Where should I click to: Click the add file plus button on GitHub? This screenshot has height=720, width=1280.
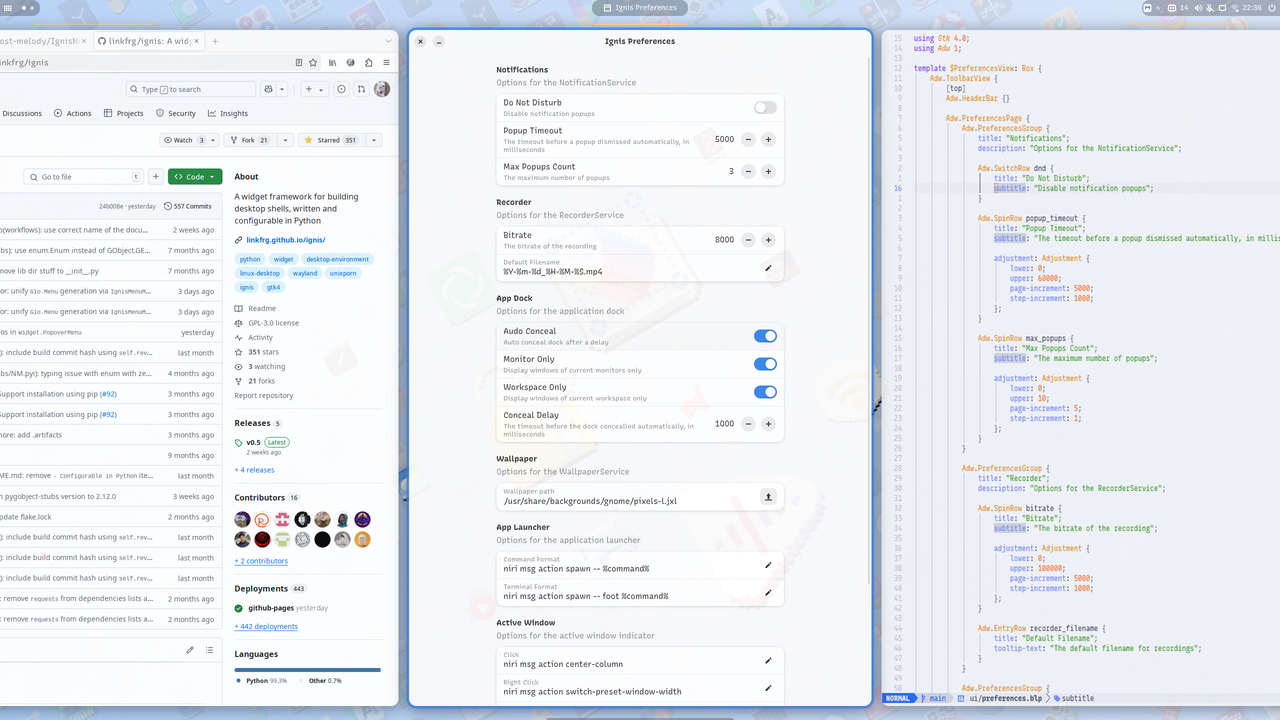156,177
